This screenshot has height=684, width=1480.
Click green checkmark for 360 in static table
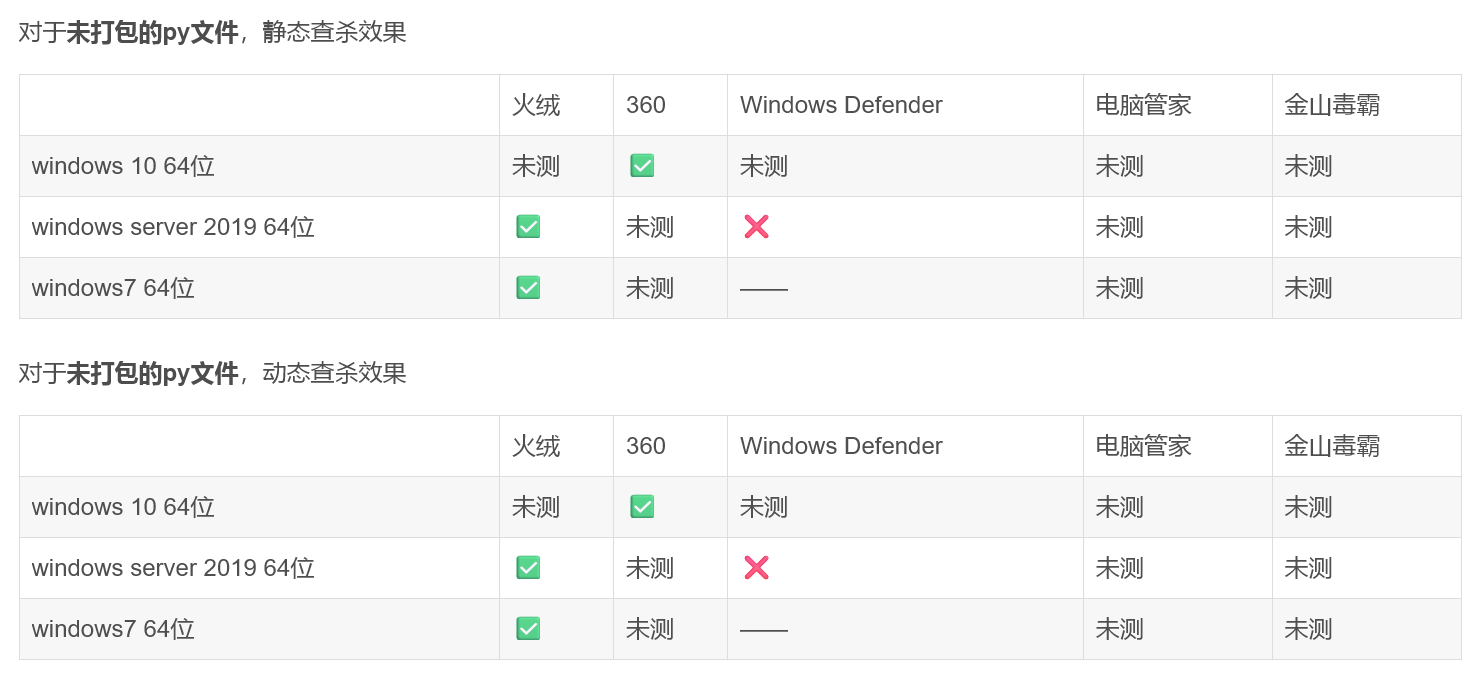click(642, 166)
